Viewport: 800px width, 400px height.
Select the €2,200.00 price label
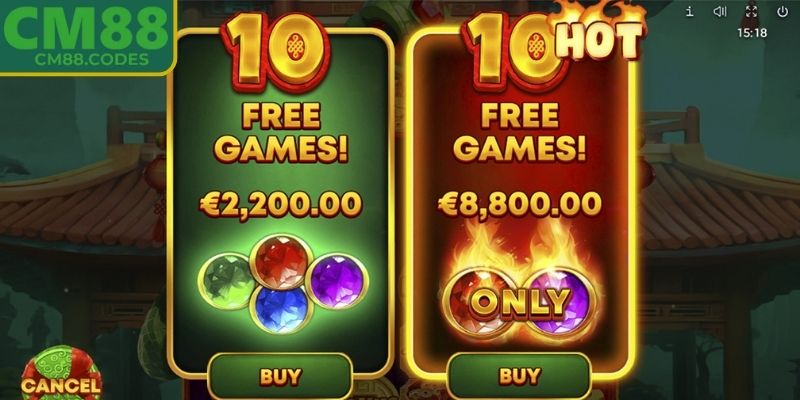pyautogui.click(x=281, y=205)
